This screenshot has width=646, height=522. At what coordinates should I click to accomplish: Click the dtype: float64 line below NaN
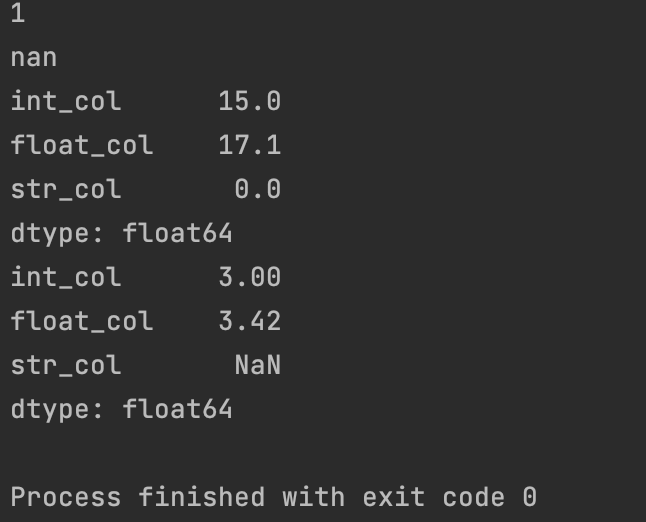click(121, 409)
